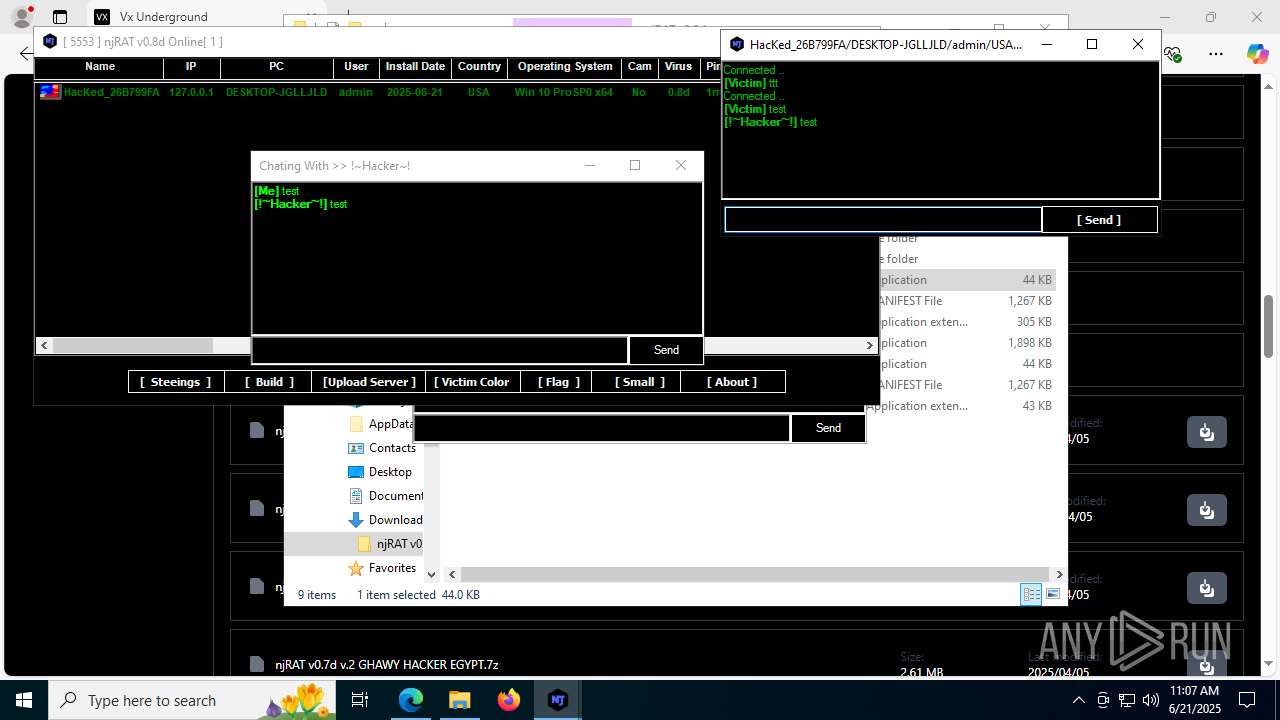Open the browser settings and more ellipsis
The width and height of the screenshot is (1280, 720).
1215,54
